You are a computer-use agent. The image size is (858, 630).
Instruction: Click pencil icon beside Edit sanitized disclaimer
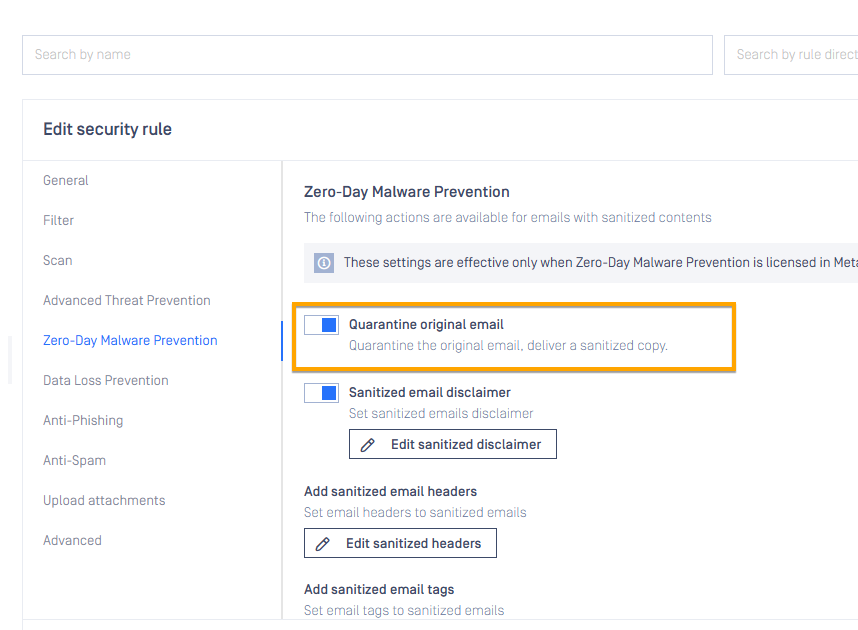coord(368,445)
